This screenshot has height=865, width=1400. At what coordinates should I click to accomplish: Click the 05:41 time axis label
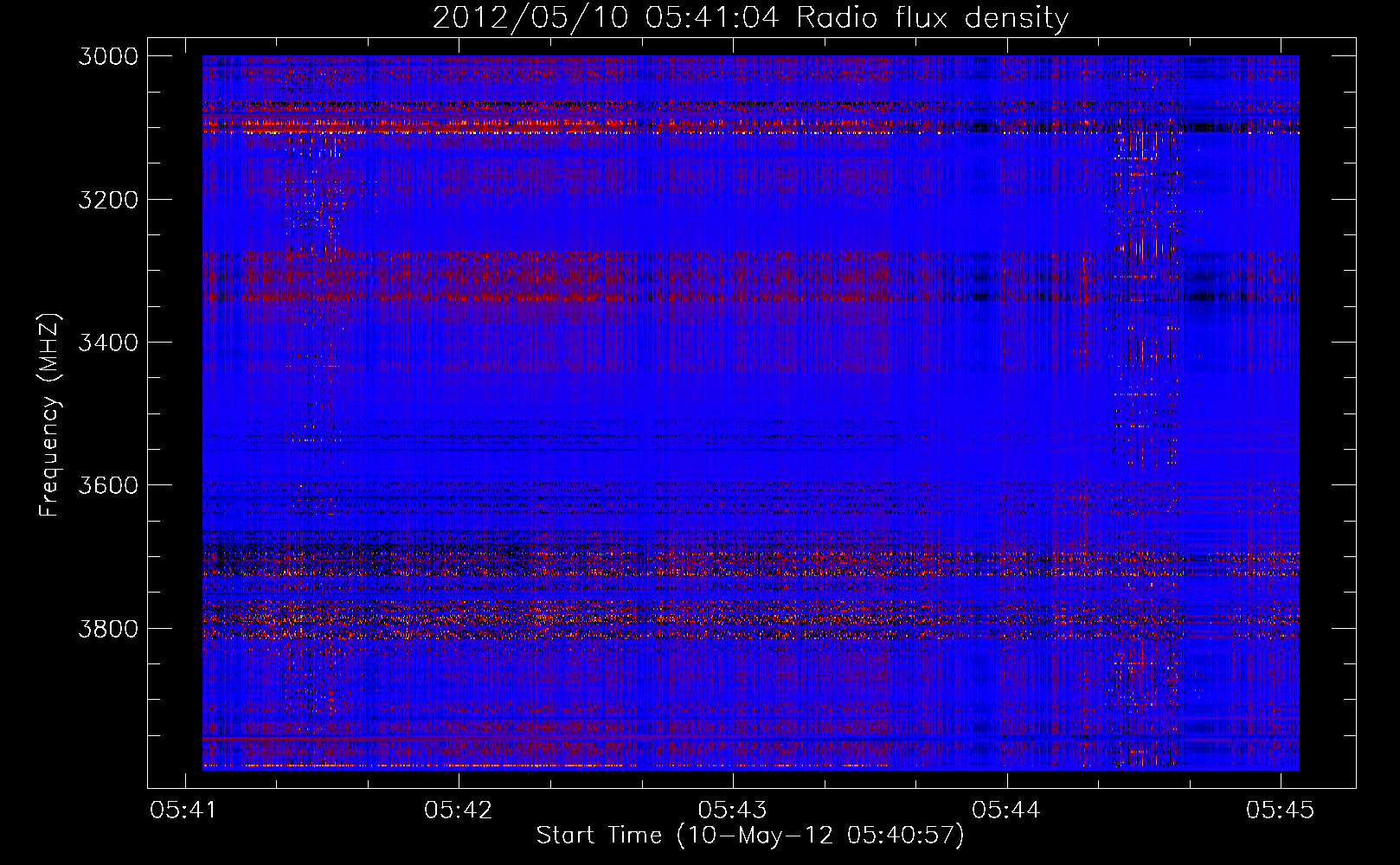click(184, 810)
